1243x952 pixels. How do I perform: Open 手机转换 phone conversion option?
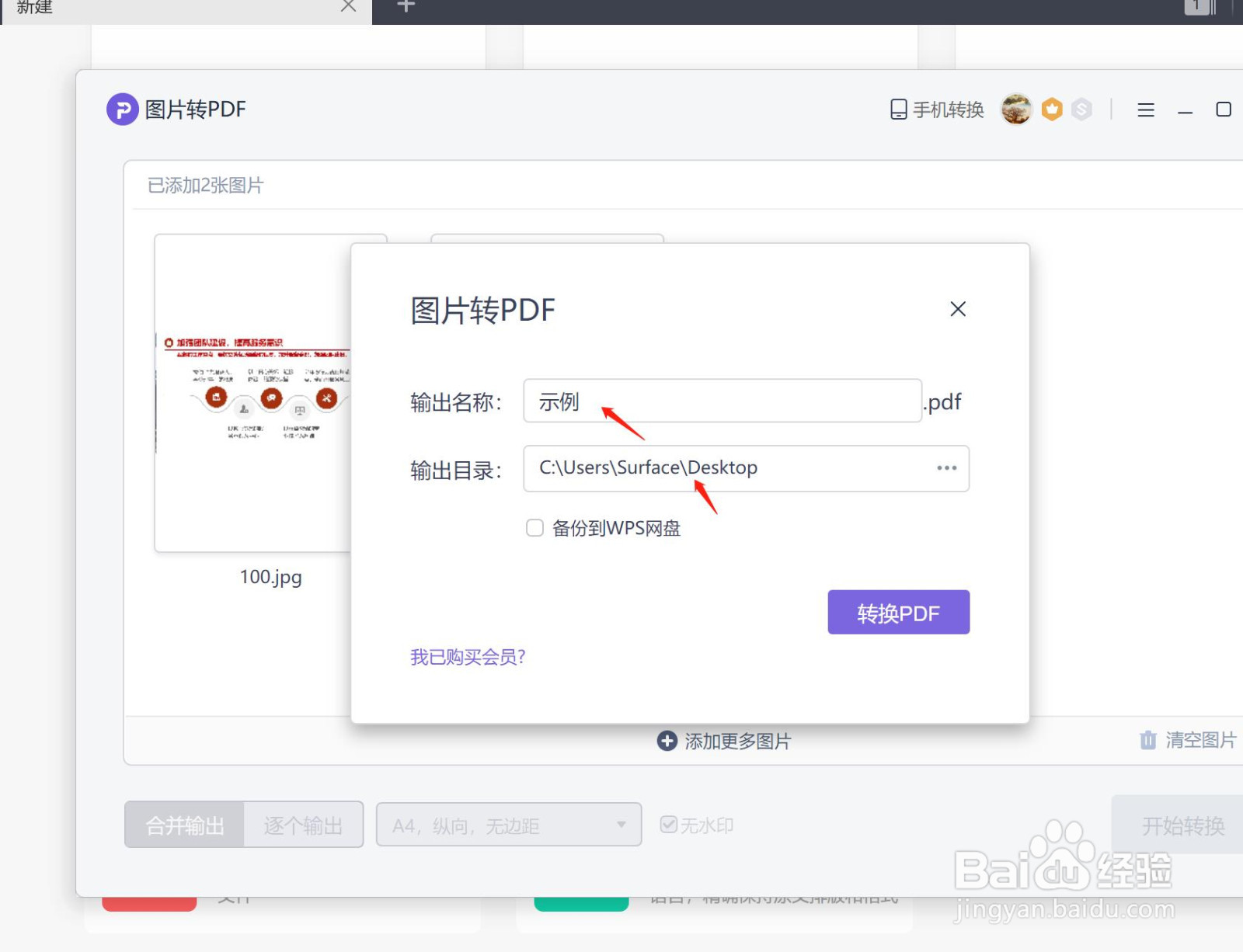point(937,109)
